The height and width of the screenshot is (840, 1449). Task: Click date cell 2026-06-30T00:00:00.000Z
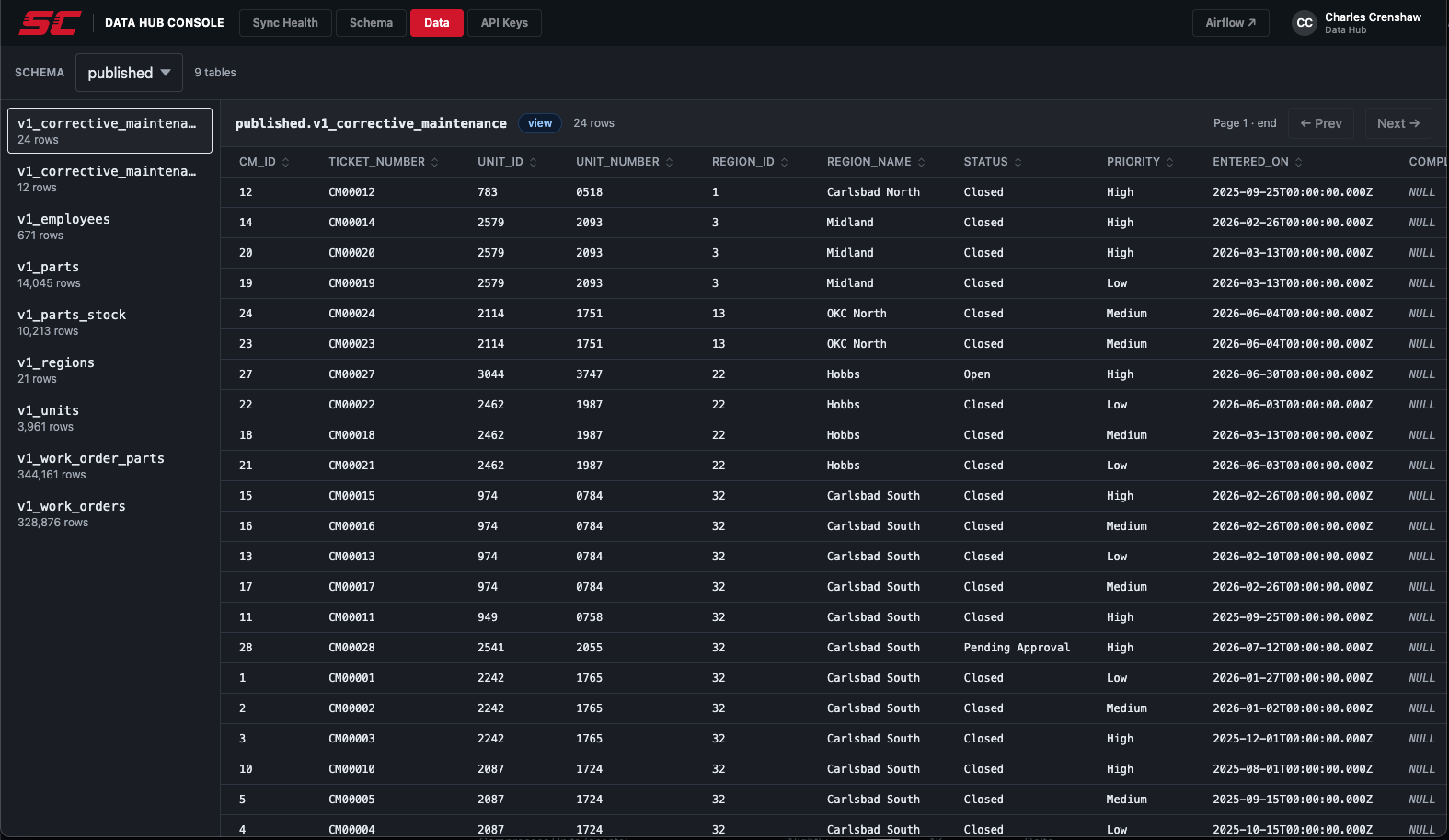(1293, 374)
